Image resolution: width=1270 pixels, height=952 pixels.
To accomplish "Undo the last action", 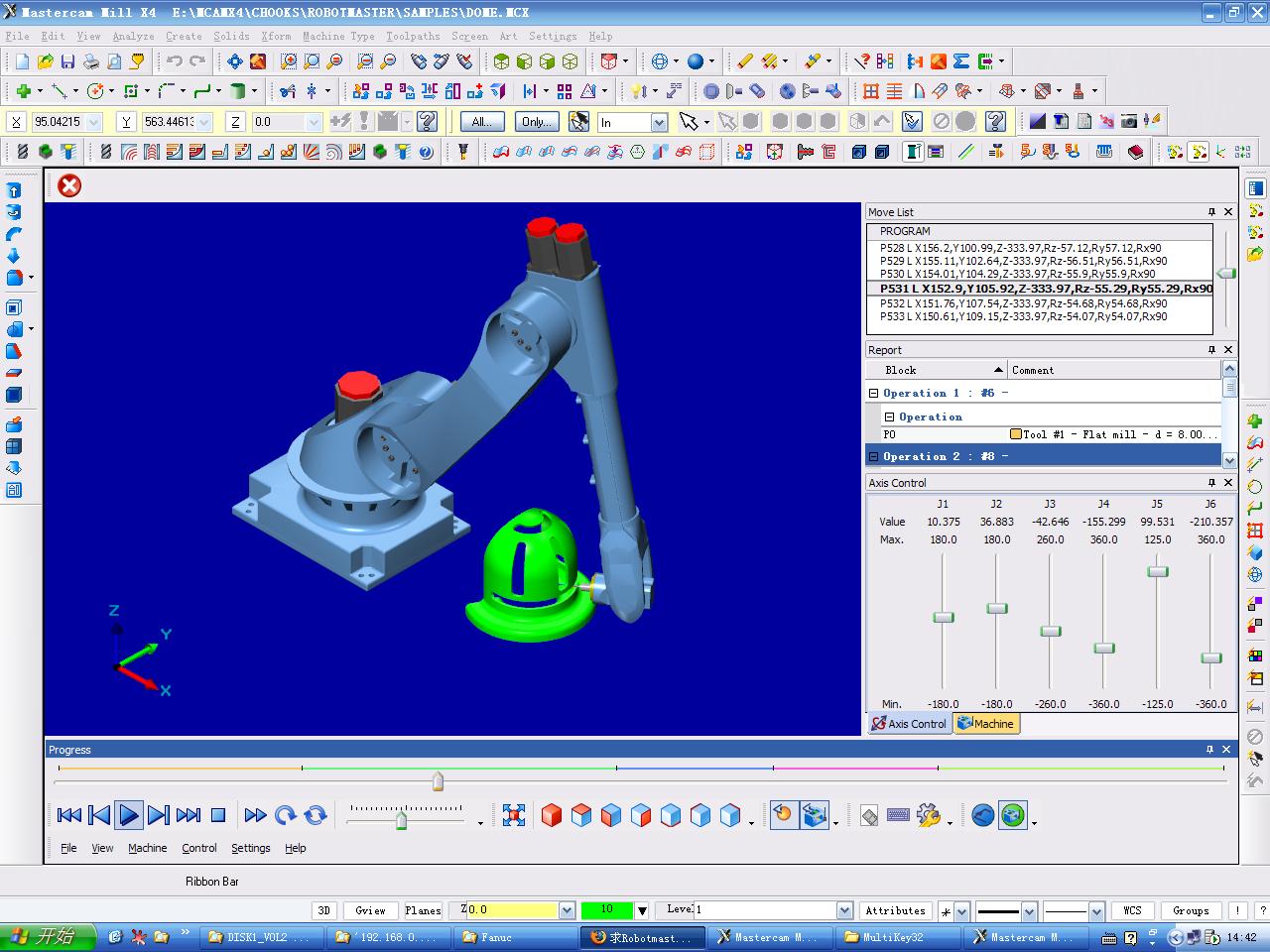I will 175,61.
